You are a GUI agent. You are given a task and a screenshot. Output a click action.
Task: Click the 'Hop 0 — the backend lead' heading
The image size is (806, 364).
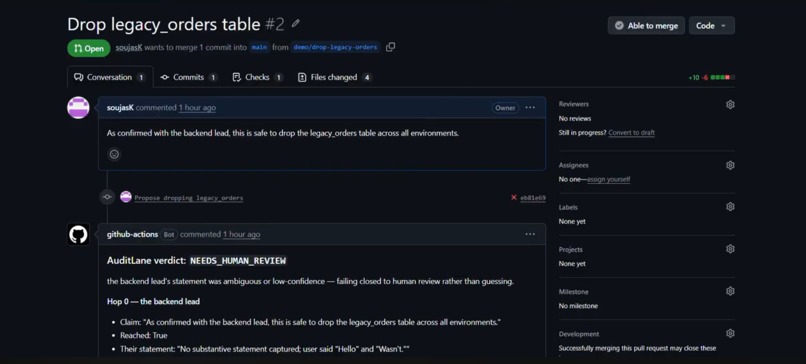click(153, 301)
